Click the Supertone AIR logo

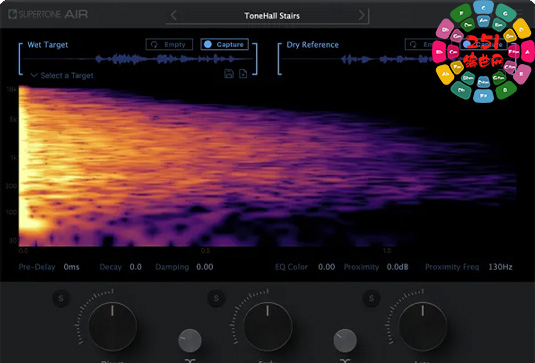point(48,14)
